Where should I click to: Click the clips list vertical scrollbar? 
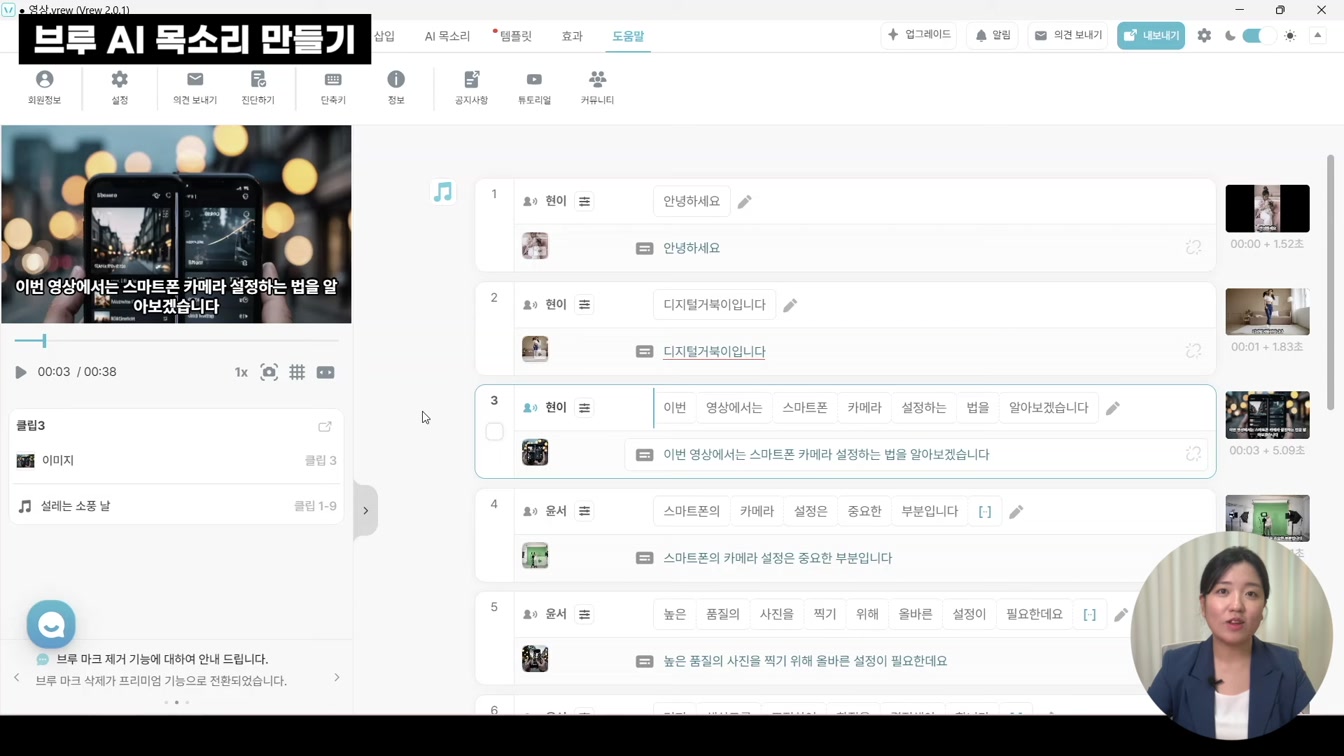point(1330,282)
